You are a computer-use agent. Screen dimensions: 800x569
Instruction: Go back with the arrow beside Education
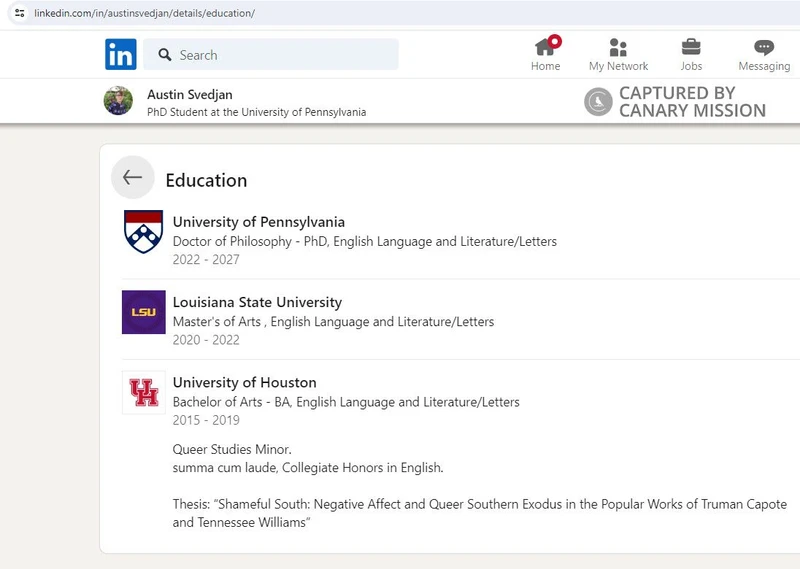point(133,177)
